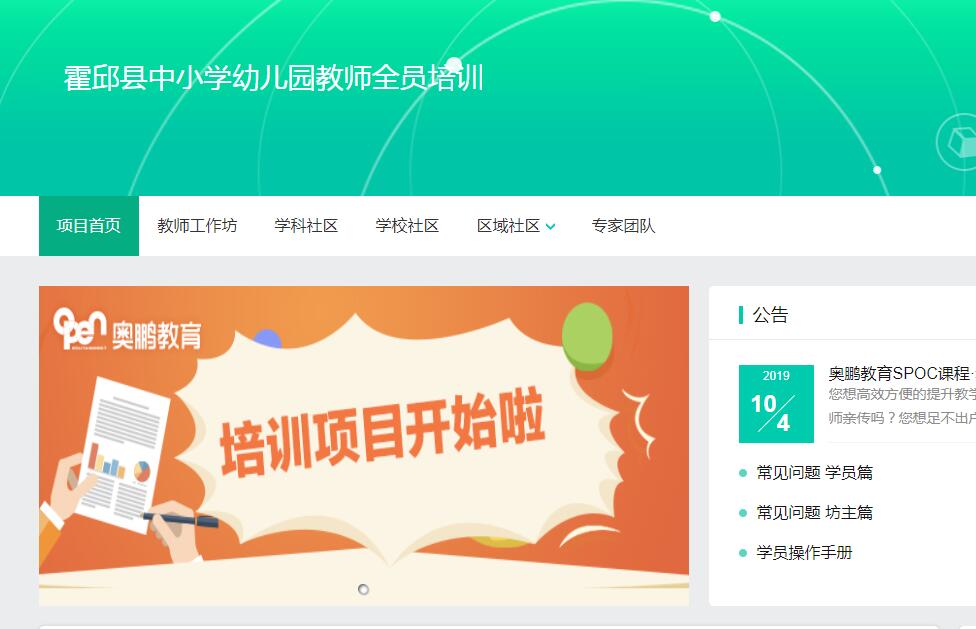Select the 学科社区 menu item
This screenshot has width=976, height=629.
[x=306, y=226]
